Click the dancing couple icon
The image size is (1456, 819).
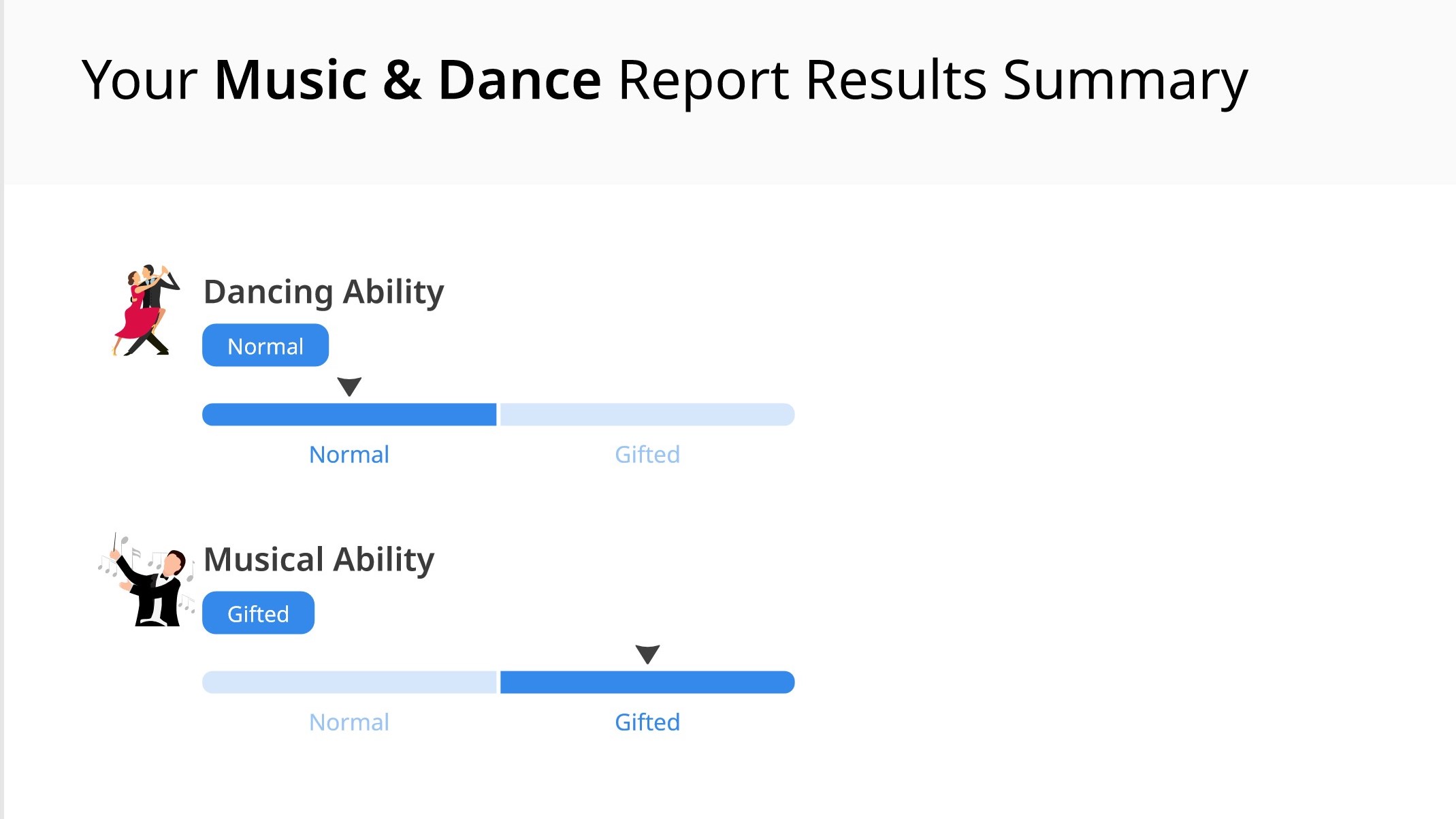(x=146, y=310)
